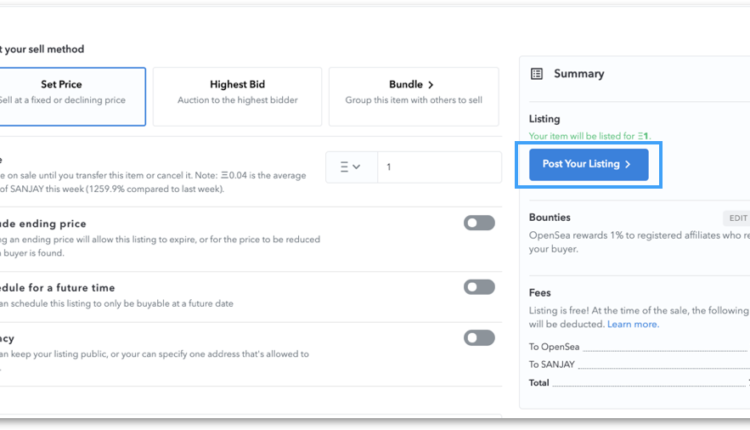Click EDIT next to Bounties
The width and height of the screenshot is (750, 430).
coord(737,217)
